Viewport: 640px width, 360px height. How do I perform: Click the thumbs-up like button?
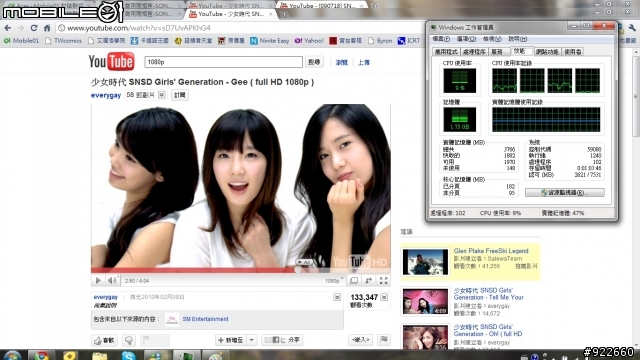104,340
